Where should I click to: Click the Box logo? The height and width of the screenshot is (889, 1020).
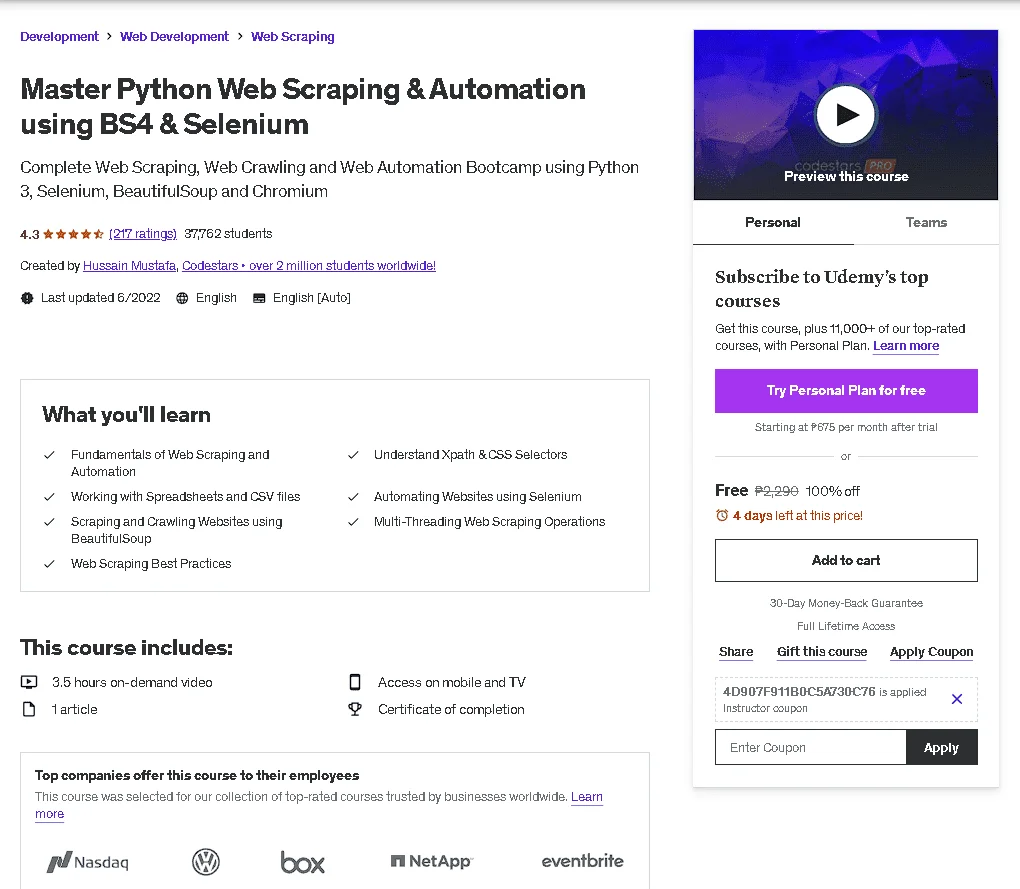point(302,862)
